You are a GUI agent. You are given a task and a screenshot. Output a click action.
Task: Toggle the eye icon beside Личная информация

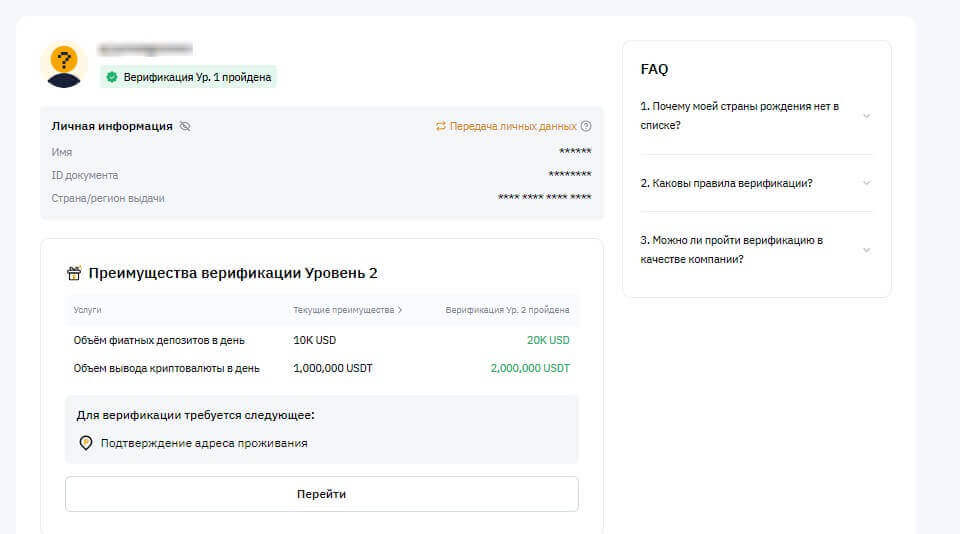[x=185, y=126]
